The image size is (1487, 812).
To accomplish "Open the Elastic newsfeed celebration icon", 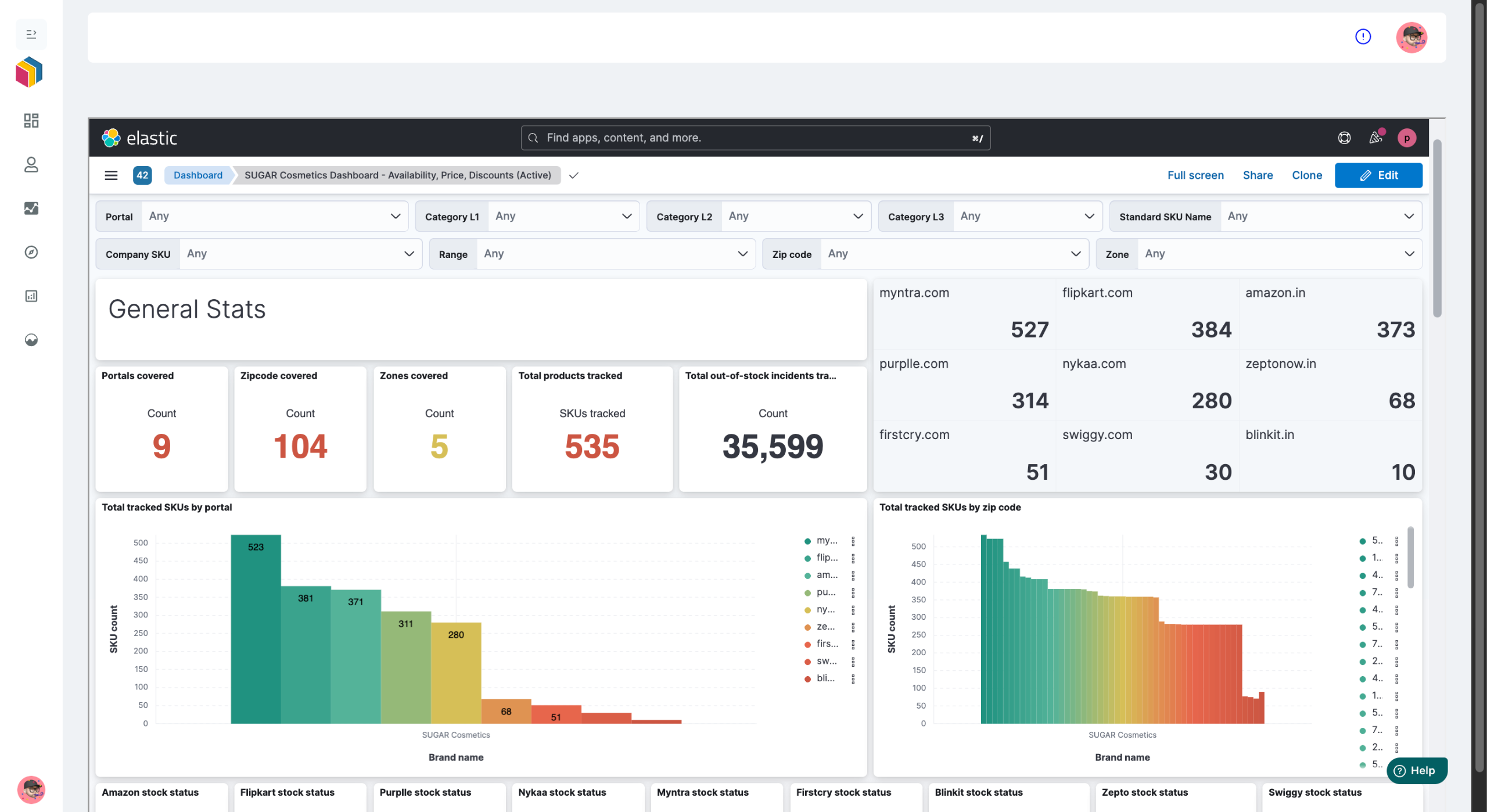I will [x=1375, y=138].
